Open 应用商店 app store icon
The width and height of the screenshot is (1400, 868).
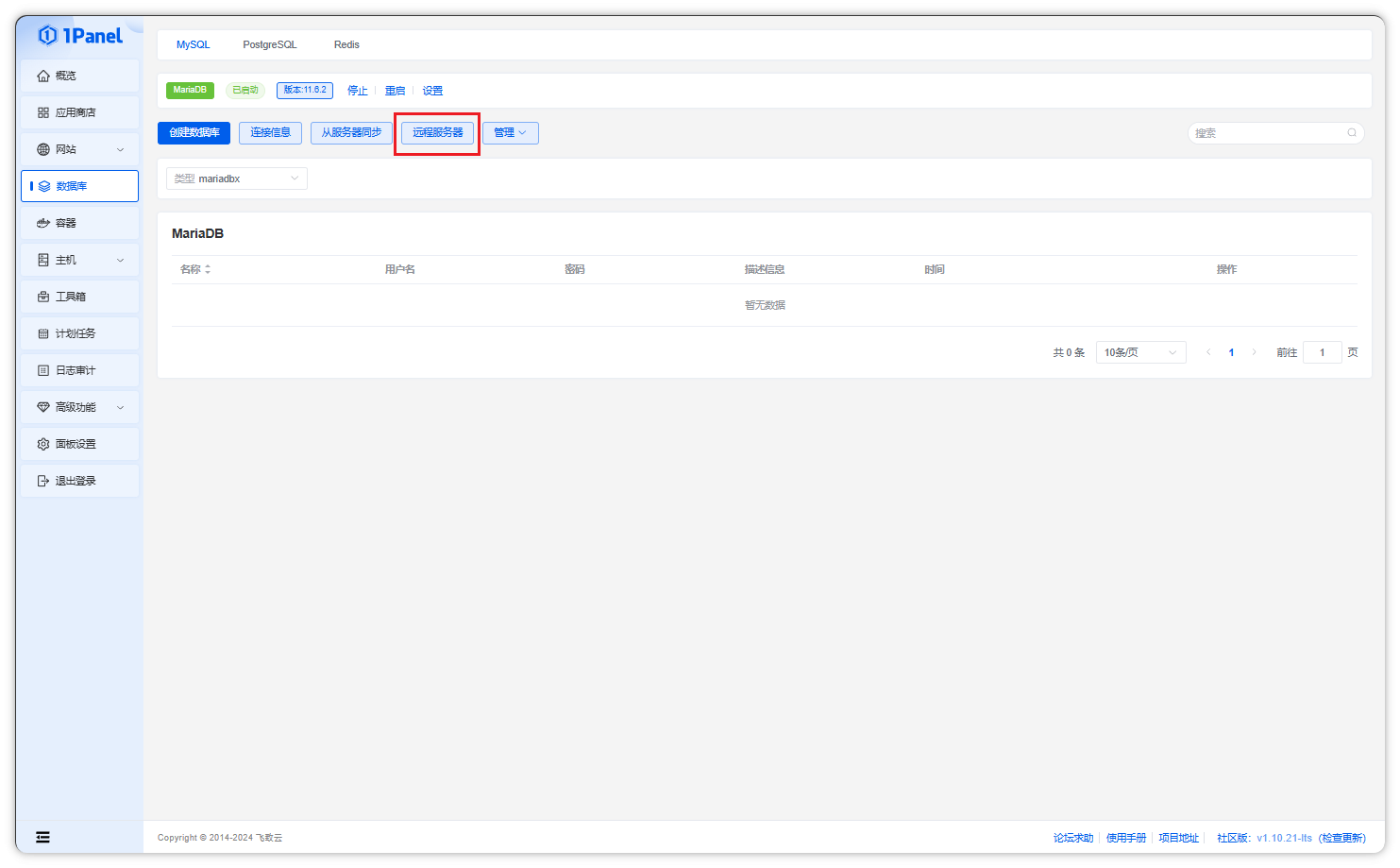pos(43,112)
